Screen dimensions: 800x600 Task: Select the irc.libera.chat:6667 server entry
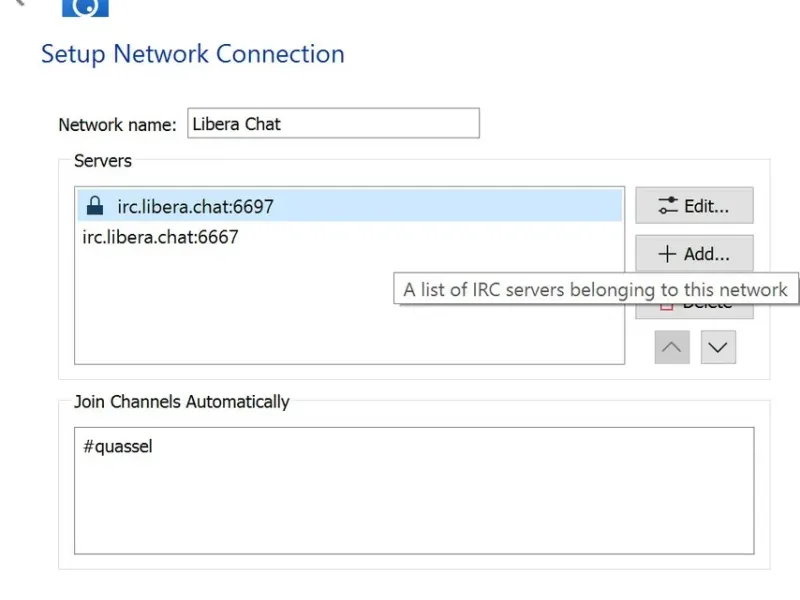(160, 237)
